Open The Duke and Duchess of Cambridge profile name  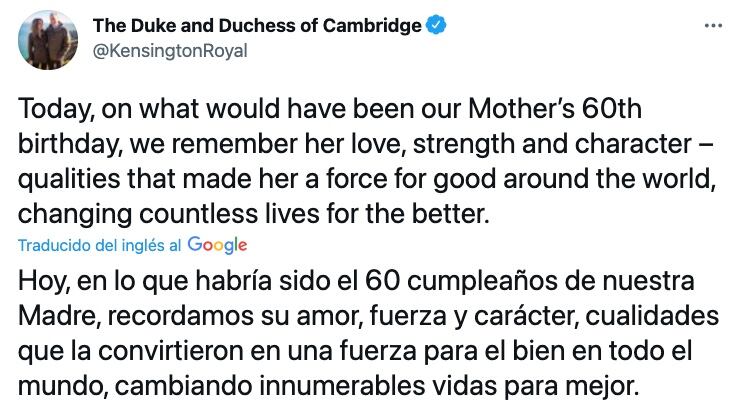tap(257, 27)
